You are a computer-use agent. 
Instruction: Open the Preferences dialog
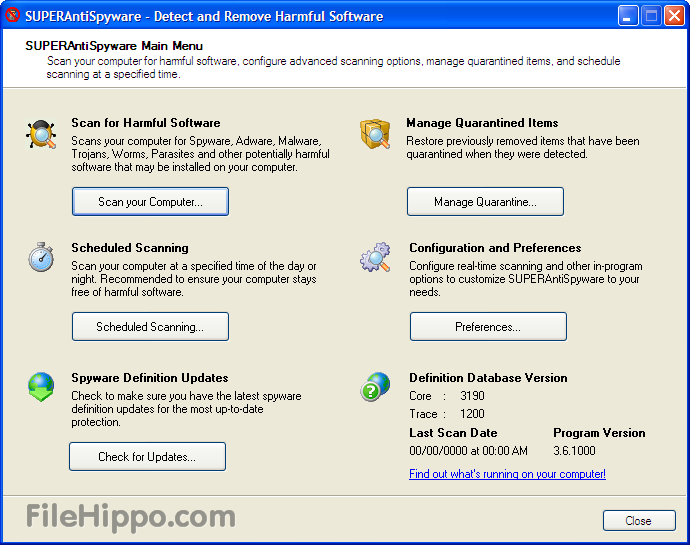[x=488, y=327]
